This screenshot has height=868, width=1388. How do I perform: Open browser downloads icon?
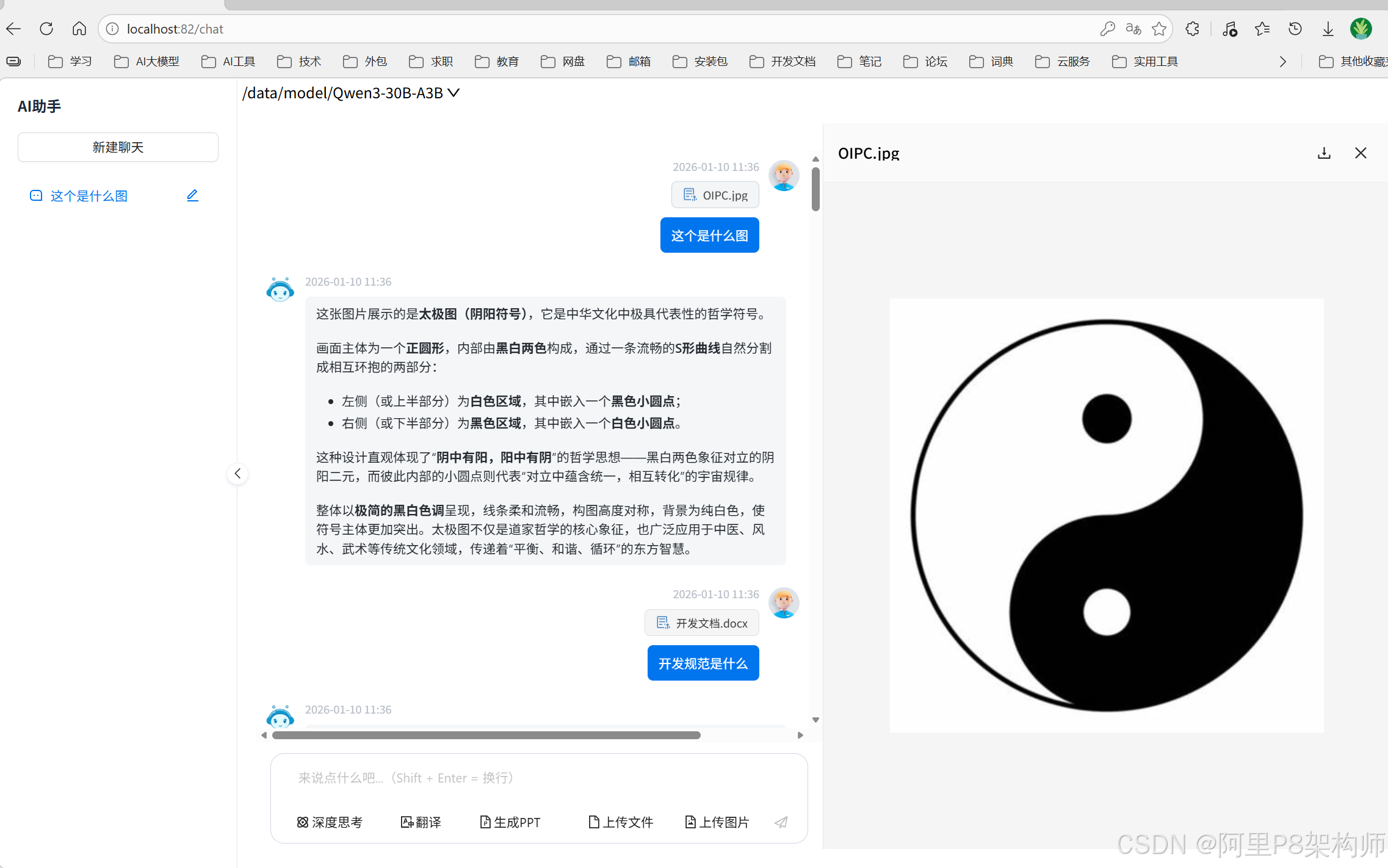1328,29
